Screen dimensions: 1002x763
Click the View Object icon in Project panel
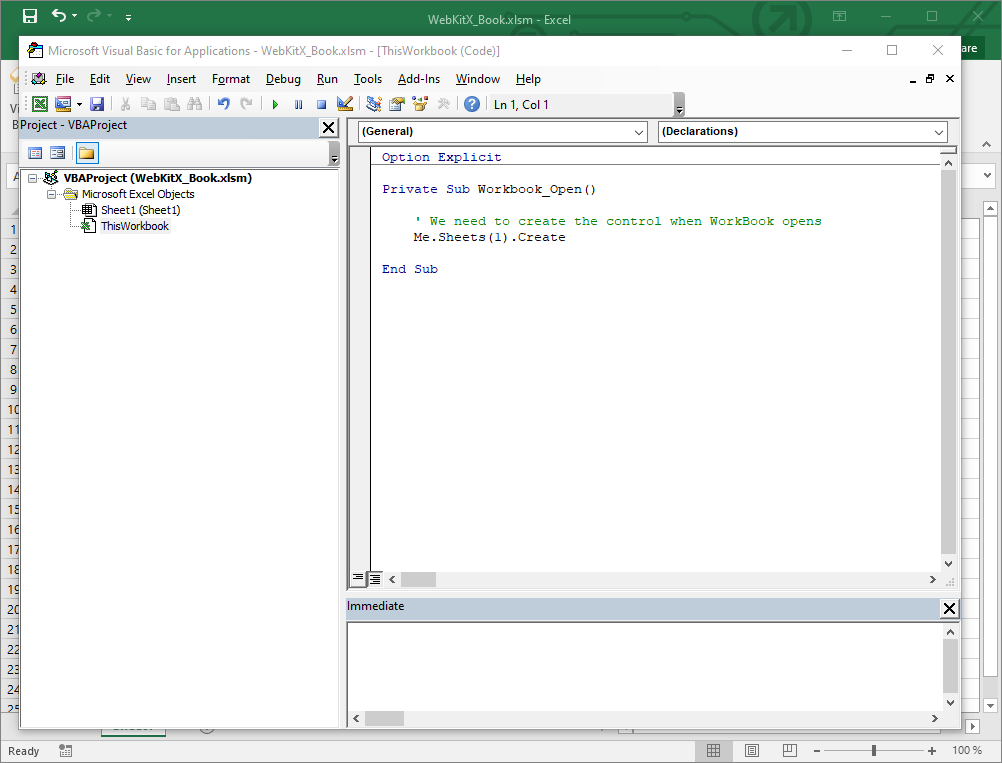tap(58, 153)
